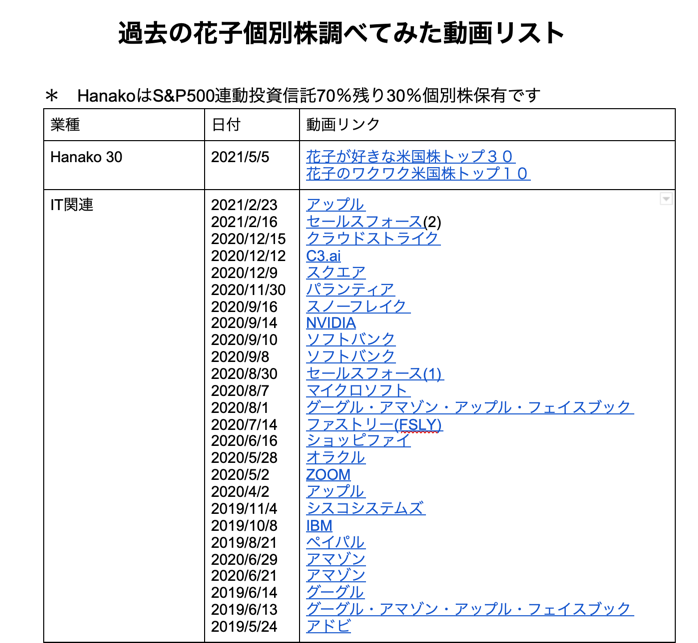Click the date 2019/11/4
Screen dimensions: 698x643
point(244,509)
